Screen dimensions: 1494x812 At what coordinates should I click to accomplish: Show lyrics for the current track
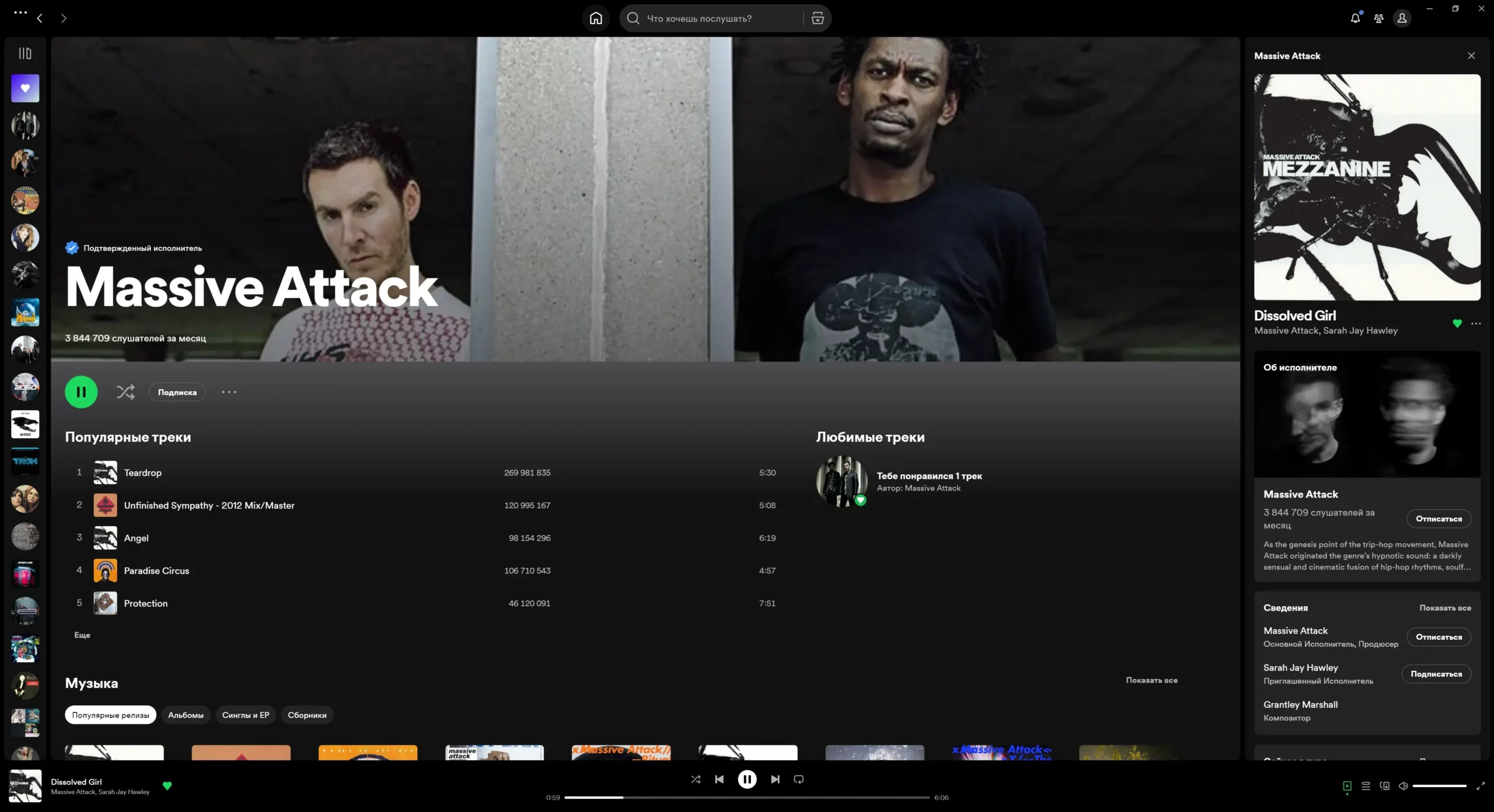(x=1346, y=785)
